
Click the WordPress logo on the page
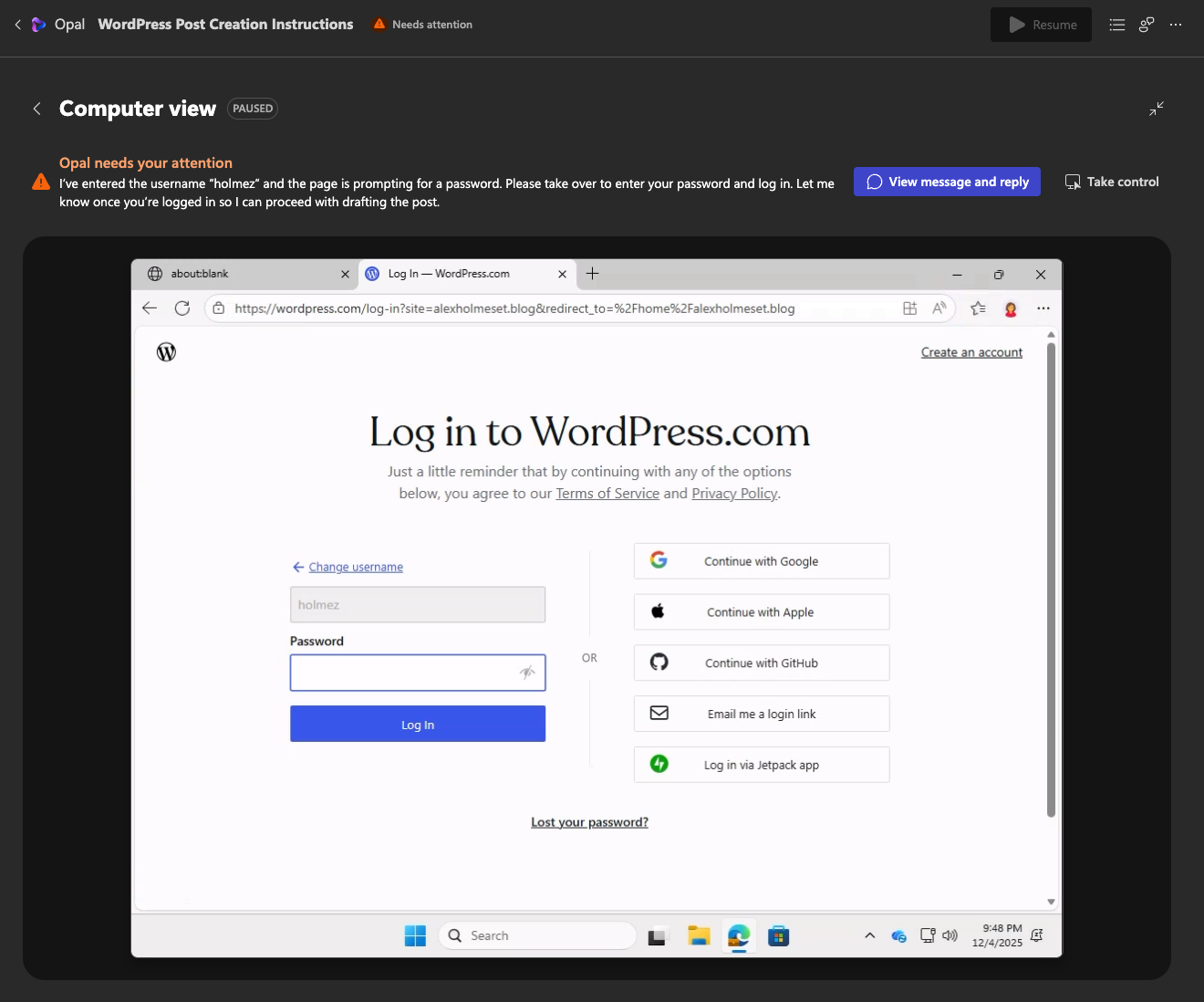coord(166,352)
